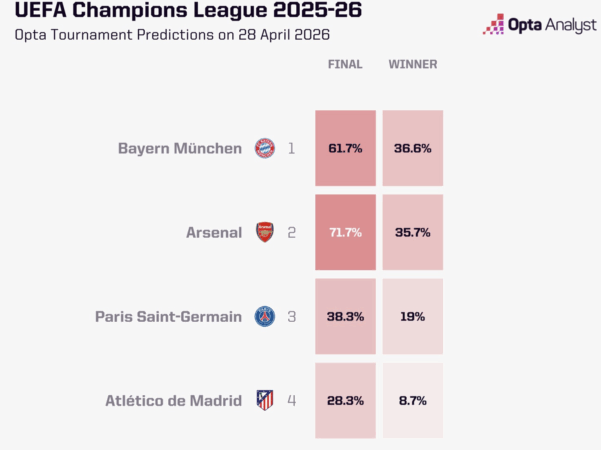Viewport: 601px width, 450px height.
Task: Click PSG's 19% winner probability cell
Action: pos(412,316)
